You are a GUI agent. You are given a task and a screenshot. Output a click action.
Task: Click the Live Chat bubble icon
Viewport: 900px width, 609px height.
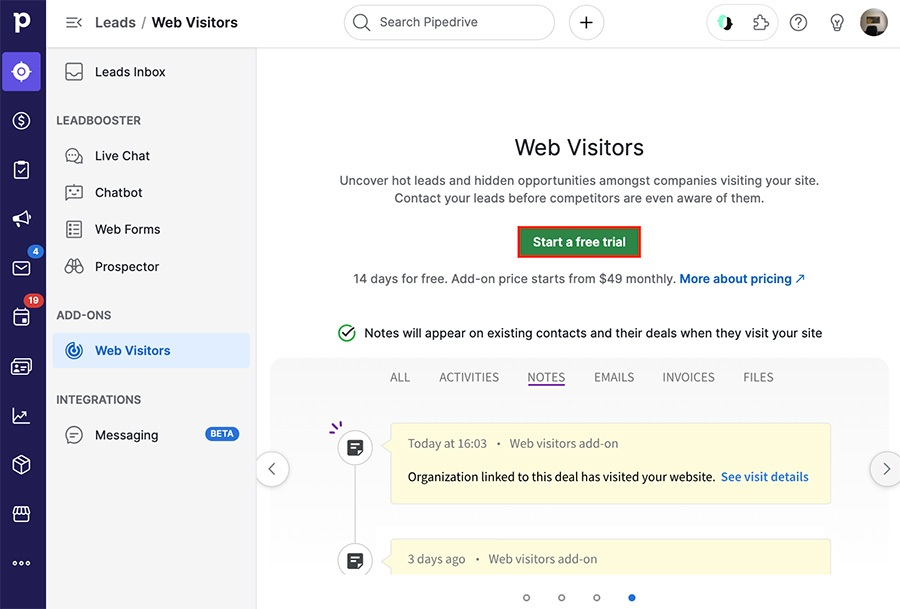tap(74, 156)
